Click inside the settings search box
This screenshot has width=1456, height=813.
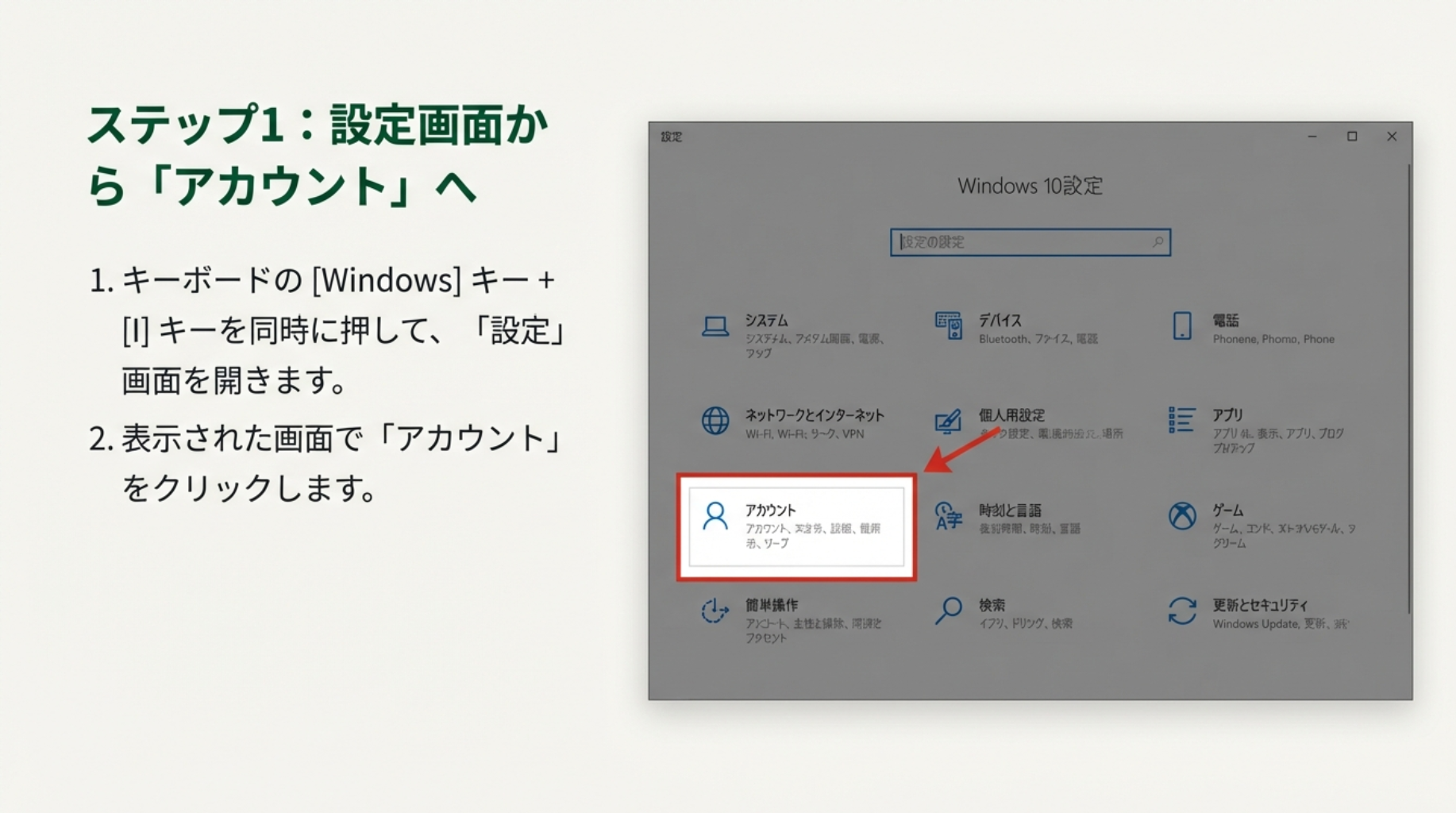(1030, 241)
